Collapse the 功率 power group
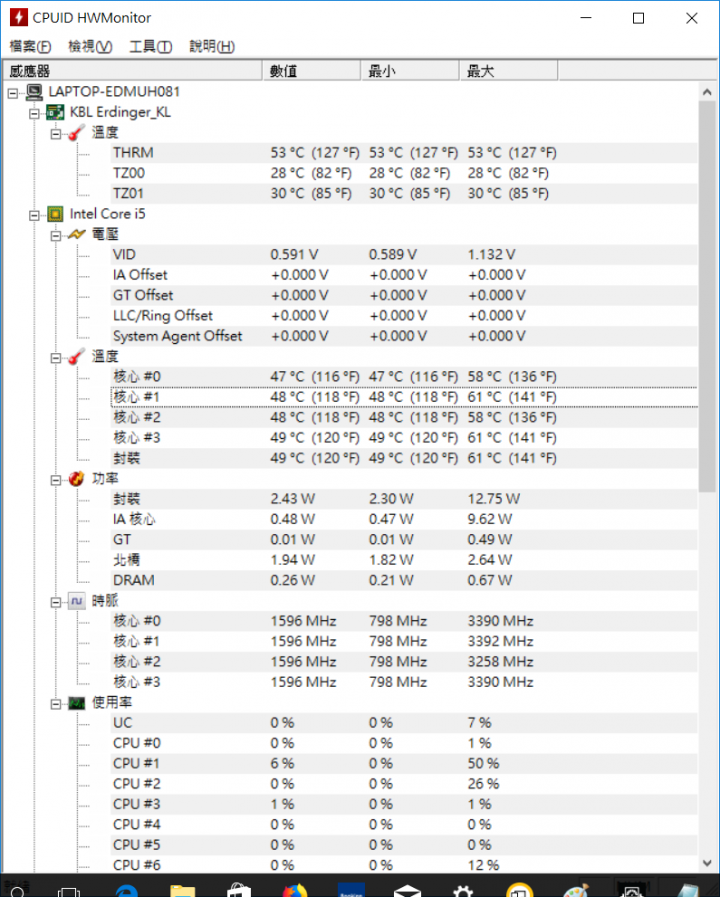Image resolution: width=720 pixels, height=897 pixels. pos(55,480)
